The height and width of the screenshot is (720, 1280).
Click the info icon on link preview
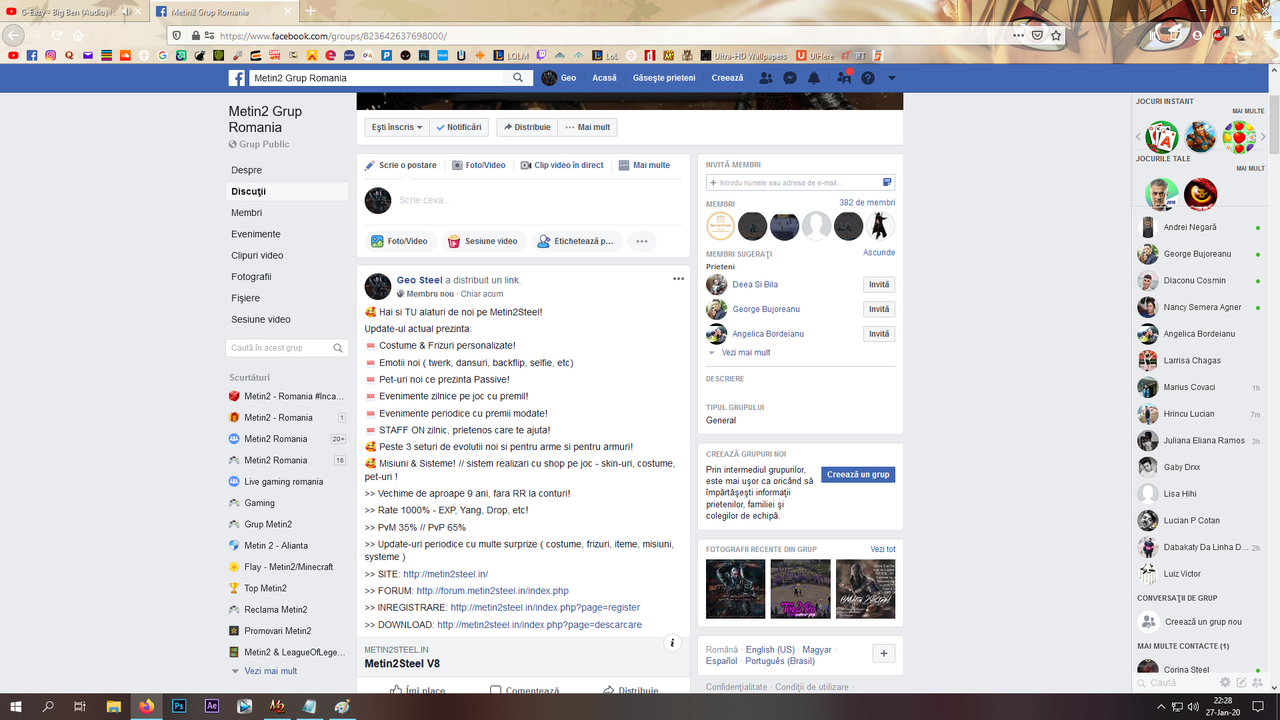point(673,643)
